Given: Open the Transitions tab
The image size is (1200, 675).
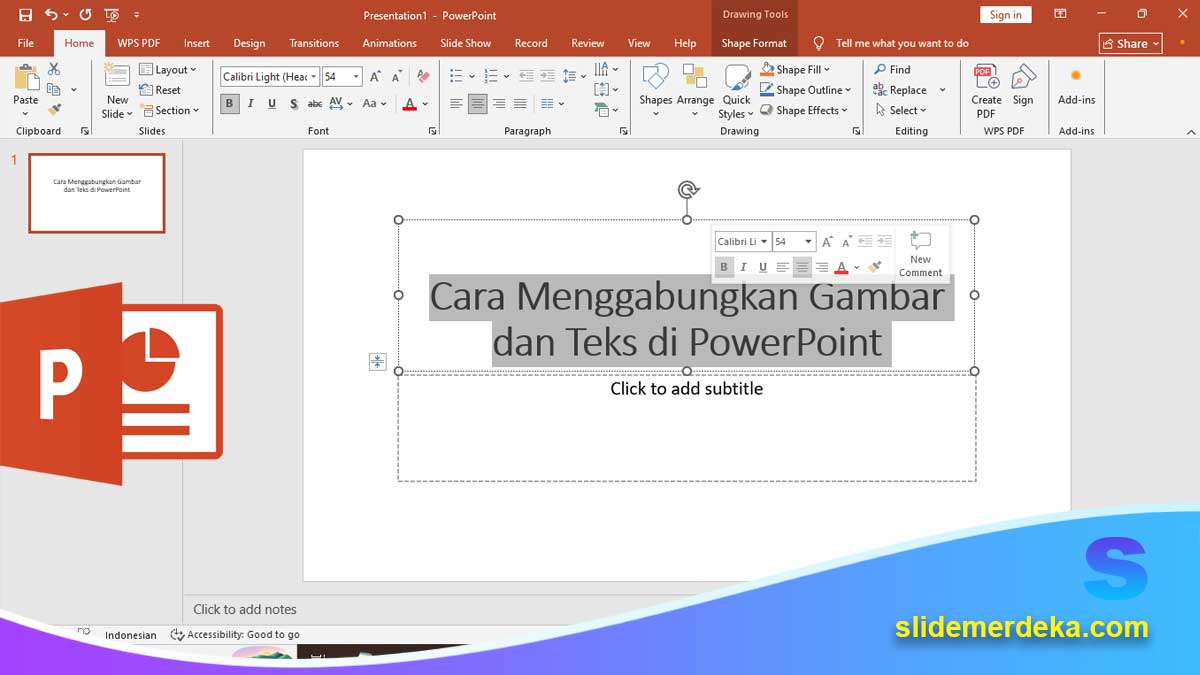Looking at the screenshot, I should (x=314, y=43).
